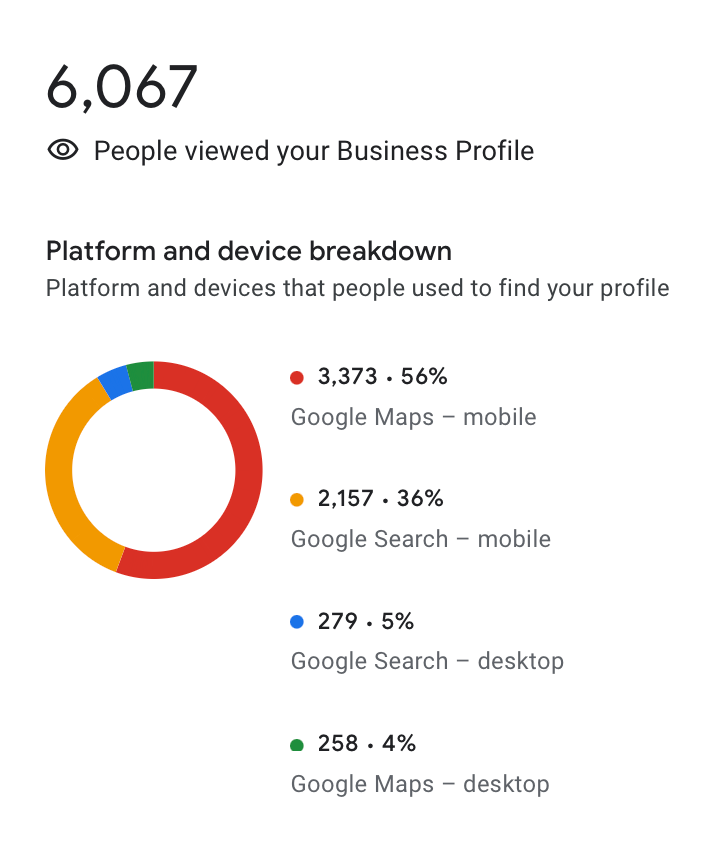Viewport: 720px width, 845px height.
Task: Click the 'Google Maps – mobile' legend label
Action: pos(413,416)
